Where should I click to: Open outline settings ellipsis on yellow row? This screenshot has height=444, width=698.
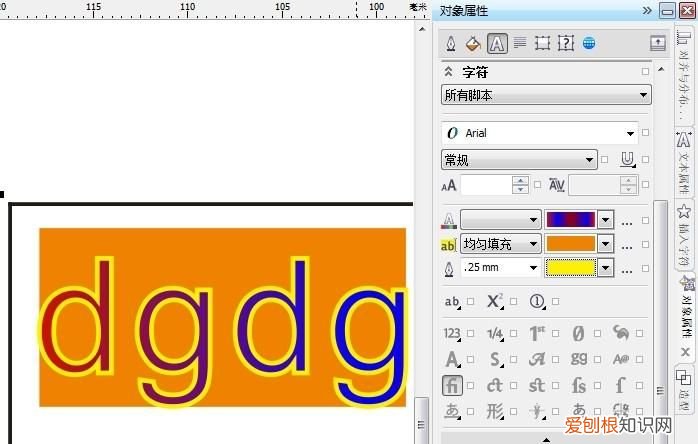point(627,271)
